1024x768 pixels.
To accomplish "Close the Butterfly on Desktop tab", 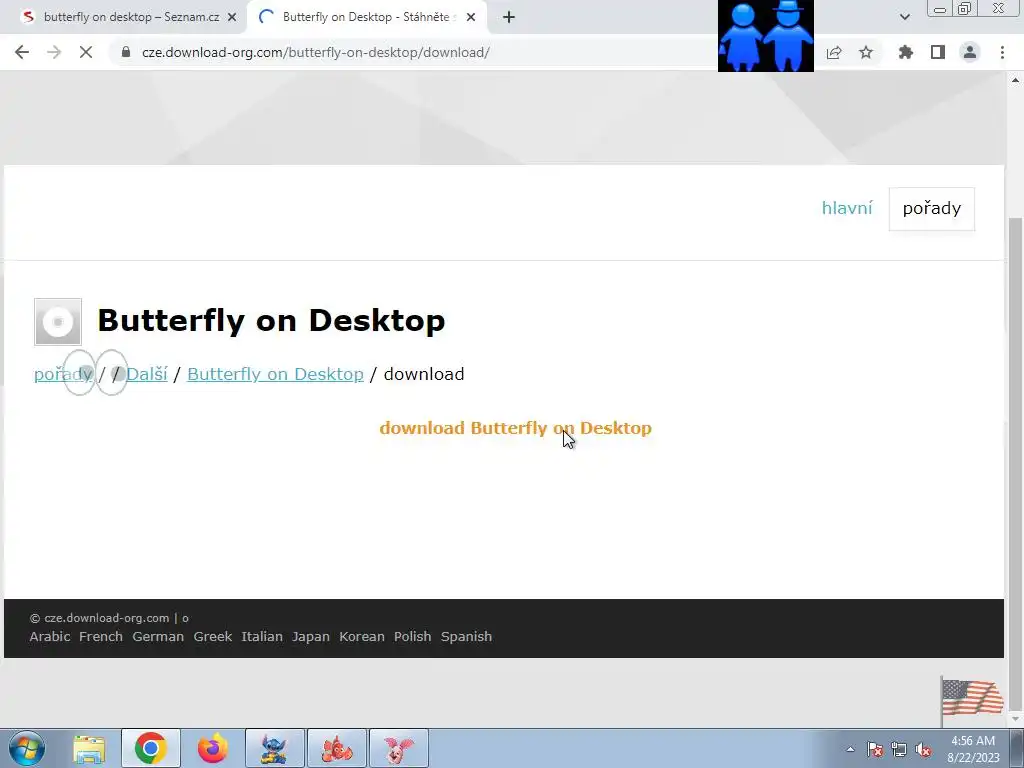I will [x=471, y=18].
